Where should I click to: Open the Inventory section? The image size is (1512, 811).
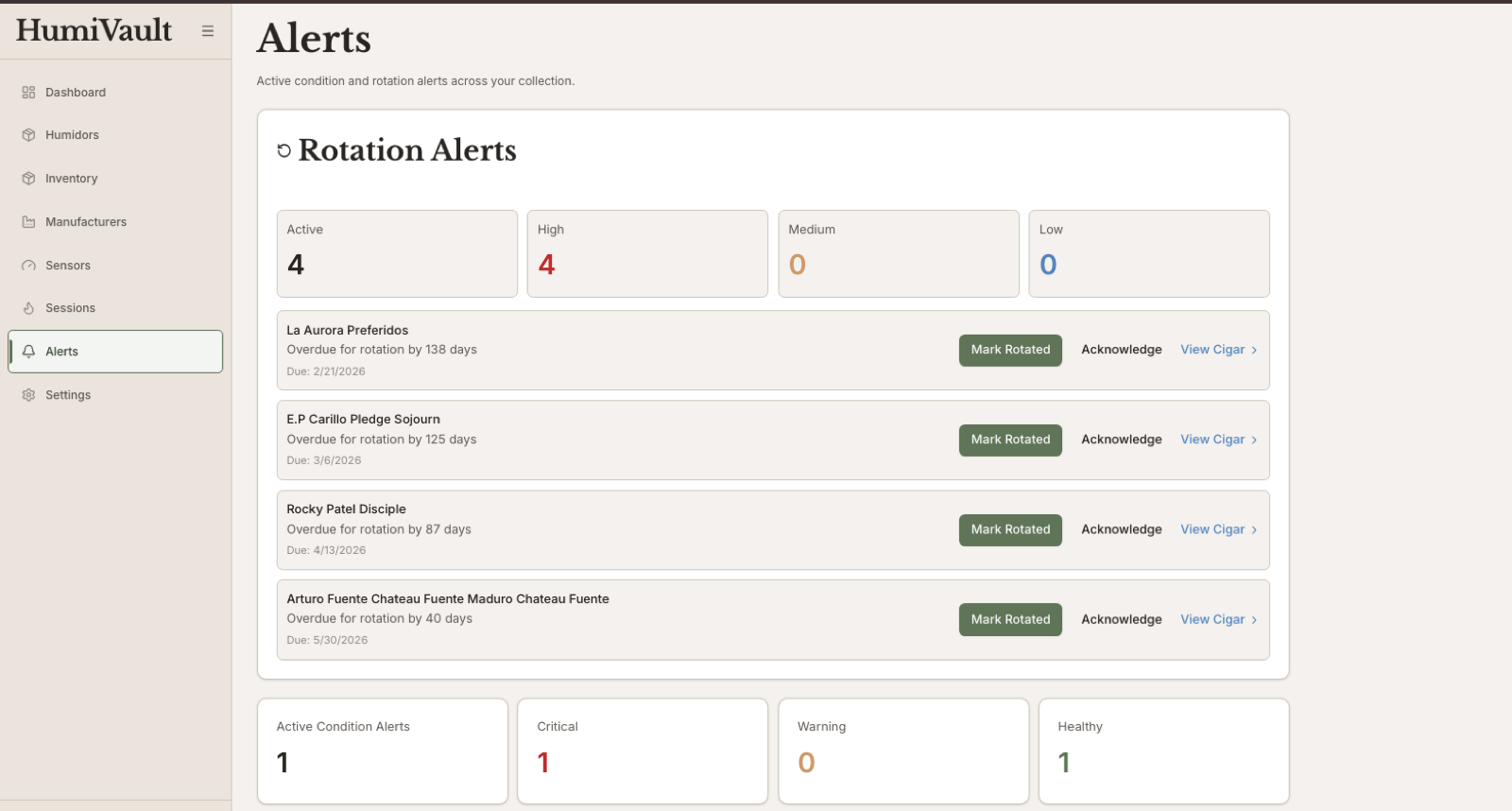click(115, 179)
